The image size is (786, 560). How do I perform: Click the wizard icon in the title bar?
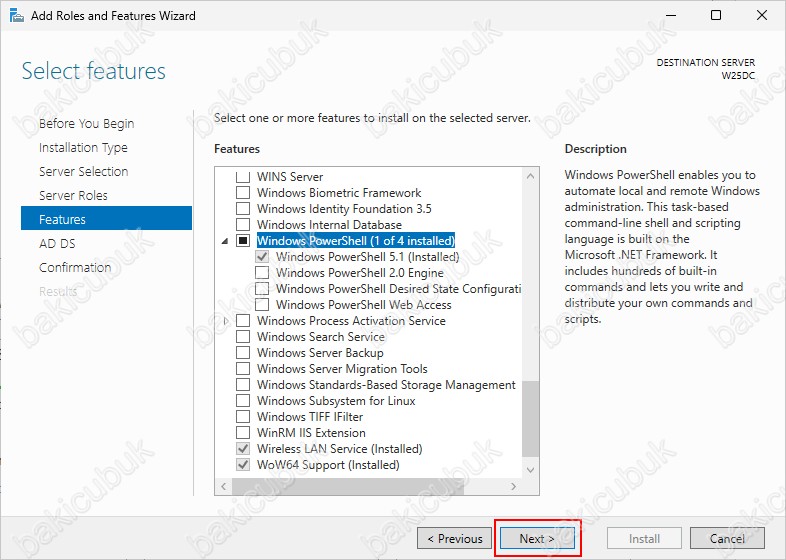point(17,16)
